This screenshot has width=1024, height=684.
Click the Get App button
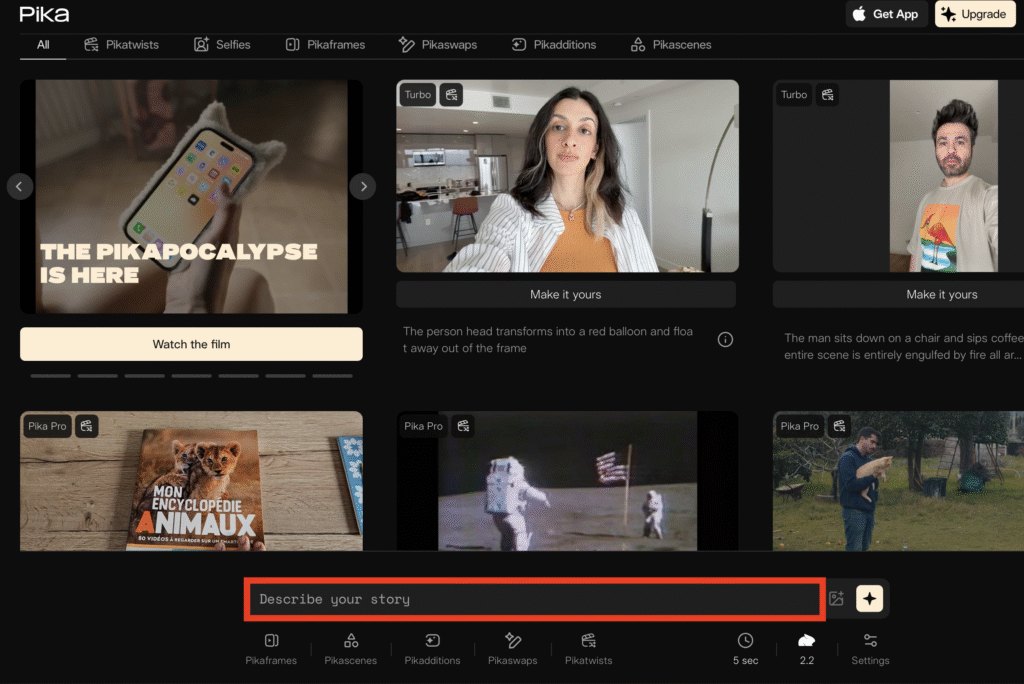point(886,14)
